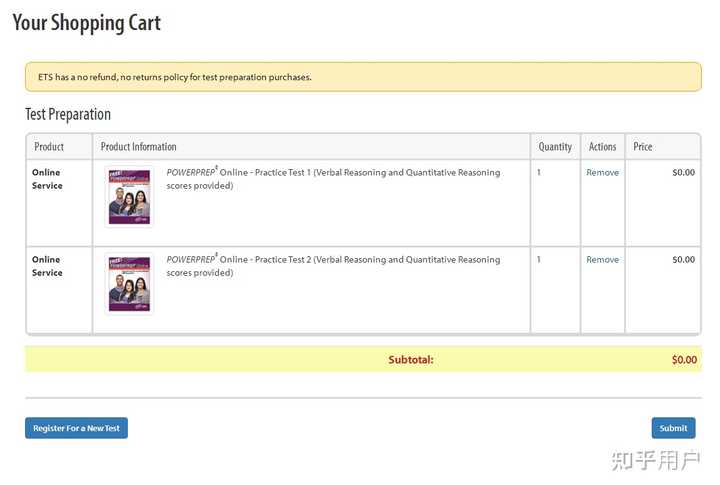Click the Your Shopping Cart heading
Screen dimensions: 720x485
pos(86,23)
